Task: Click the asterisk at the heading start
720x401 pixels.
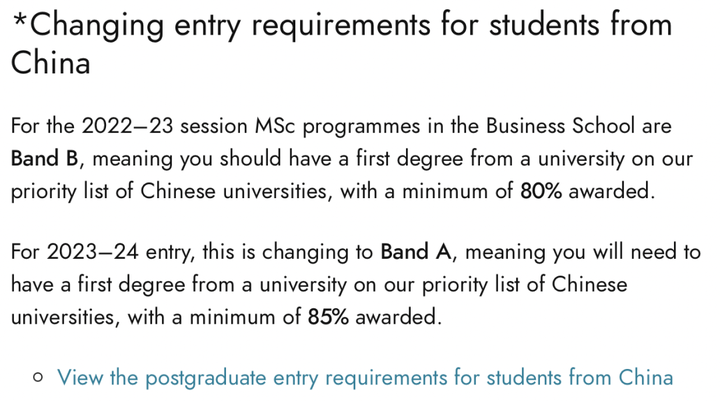Action: pyautogui.click(x=19, y=20)
